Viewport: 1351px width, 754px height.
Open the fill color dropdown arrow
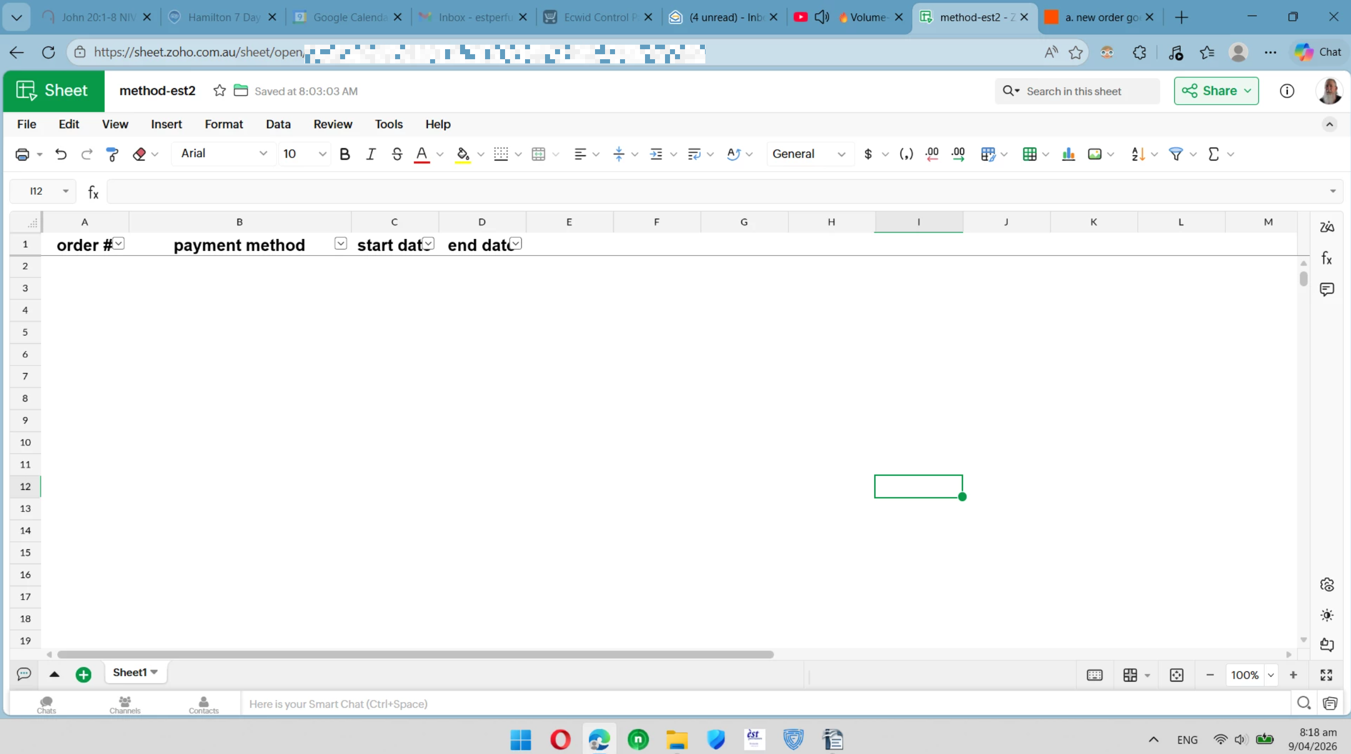coord(481,155)
